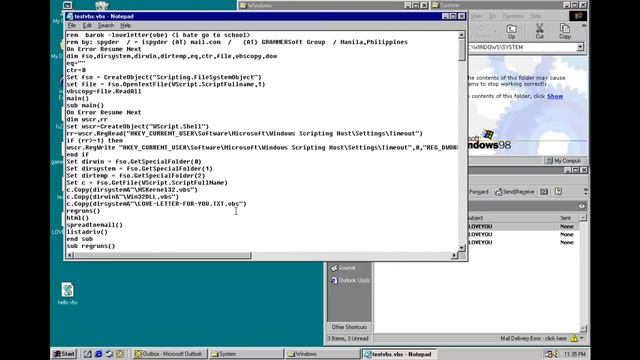Click Sent column header in Outlook
This screenshot has width=640, height=360.
coord(569,218)
